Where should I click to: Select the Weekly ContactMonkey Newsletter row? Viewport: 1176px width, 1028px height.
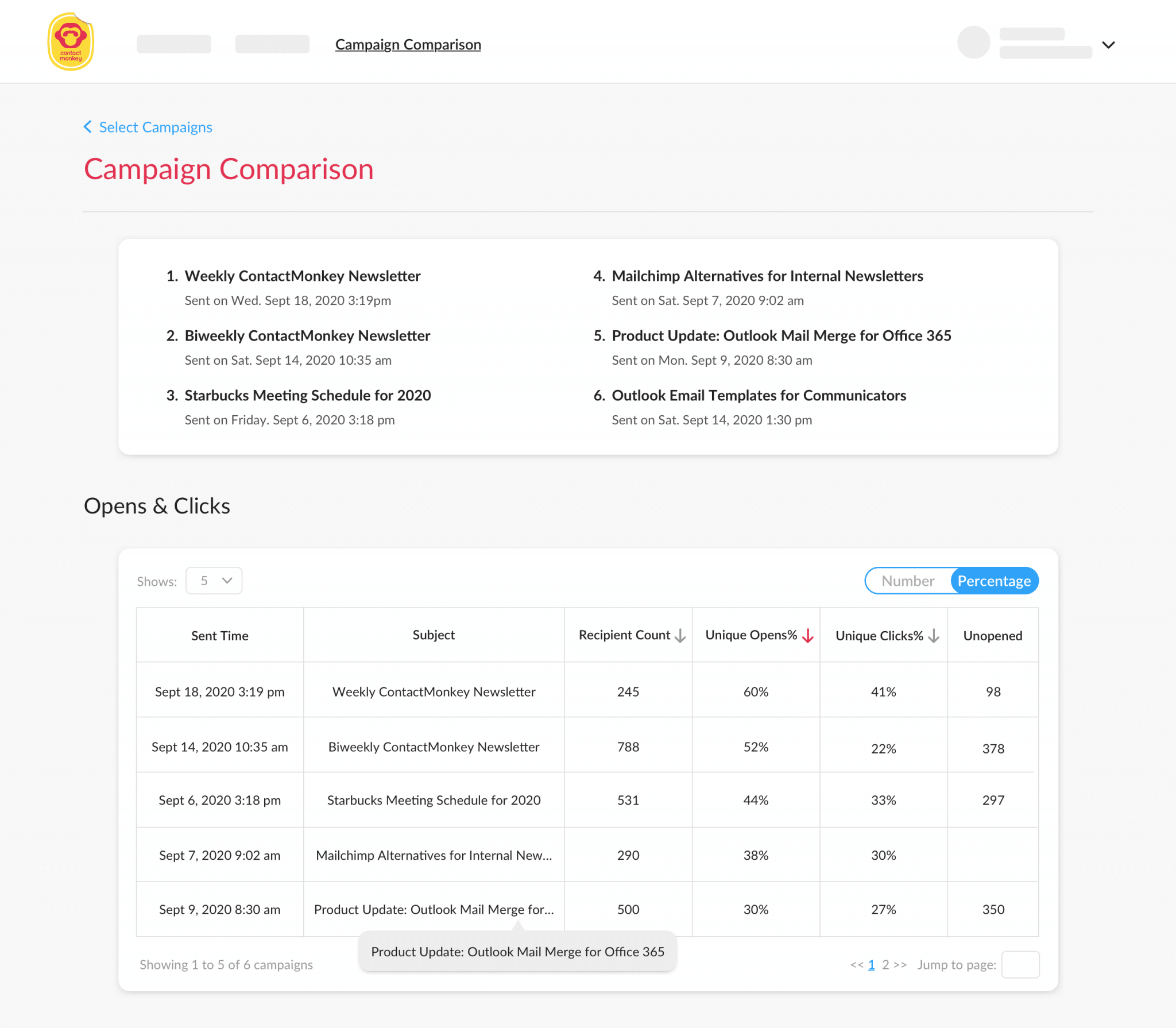(x=433, y=691)
